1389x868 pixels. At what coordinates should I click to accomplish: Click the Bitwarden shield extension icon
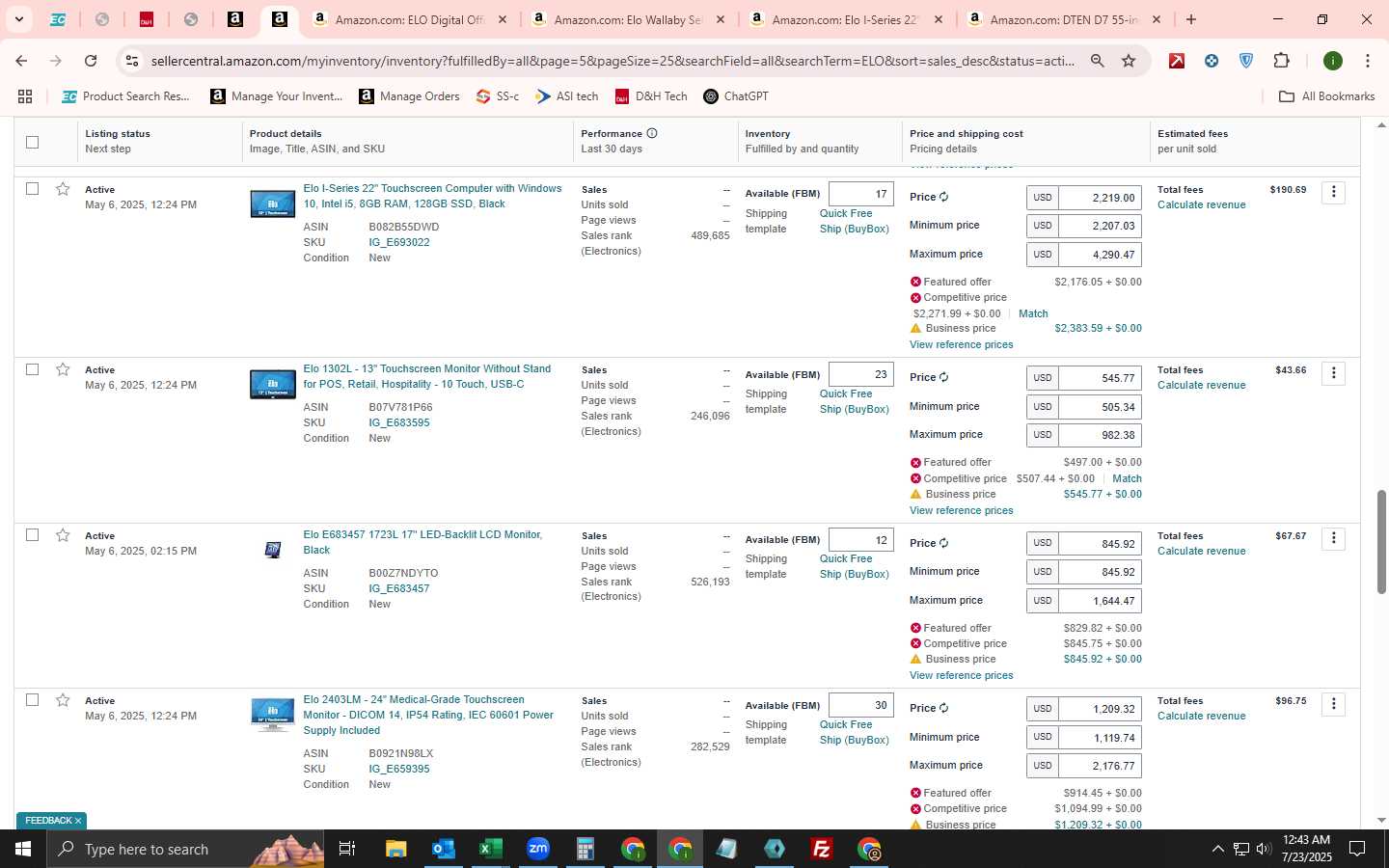point(1246,61)
